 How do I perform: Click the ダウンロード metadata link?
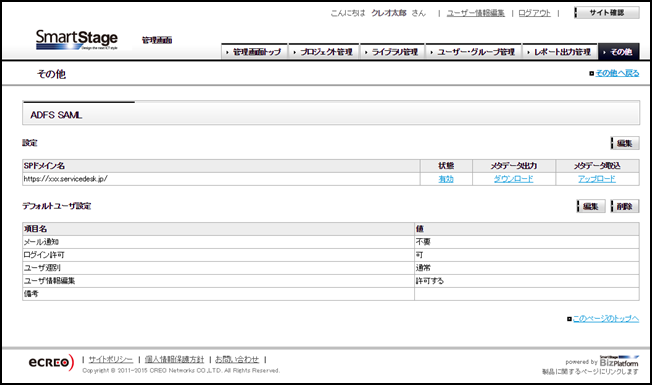point(514,179)
